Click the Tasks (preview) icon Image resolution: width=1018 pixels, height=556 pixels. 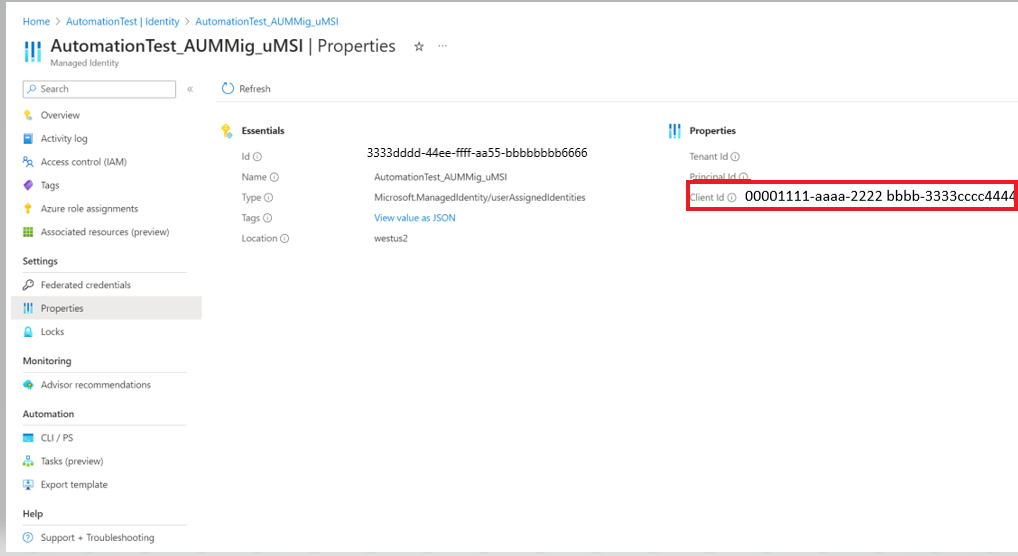coord(28,461)
